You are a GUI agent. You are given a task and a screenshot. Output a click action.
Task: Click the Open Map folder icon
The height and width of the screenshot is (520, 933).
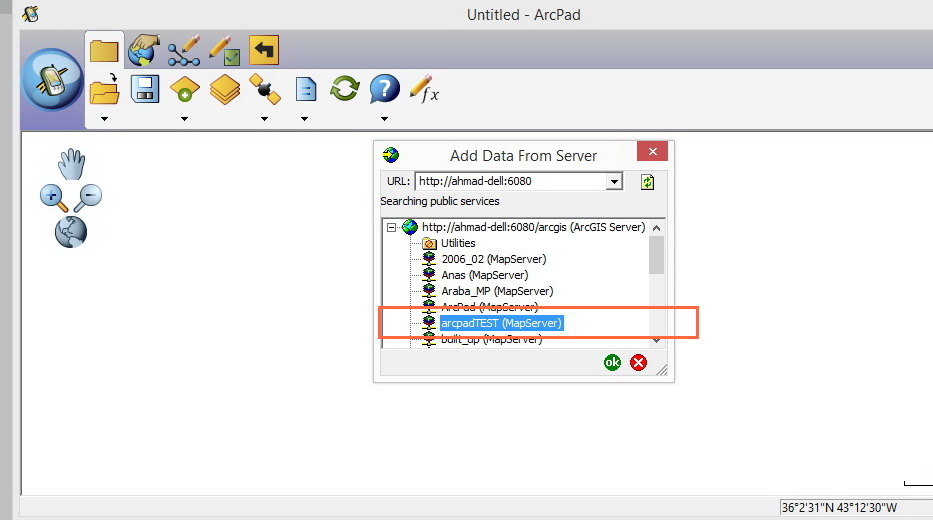click(x=105, y=89)
